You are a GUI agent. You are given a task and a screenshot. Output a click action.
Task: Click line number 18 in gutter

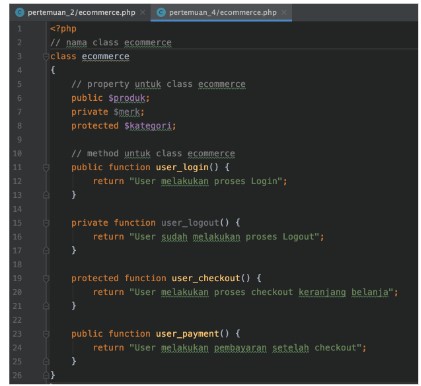click(17, 265)
